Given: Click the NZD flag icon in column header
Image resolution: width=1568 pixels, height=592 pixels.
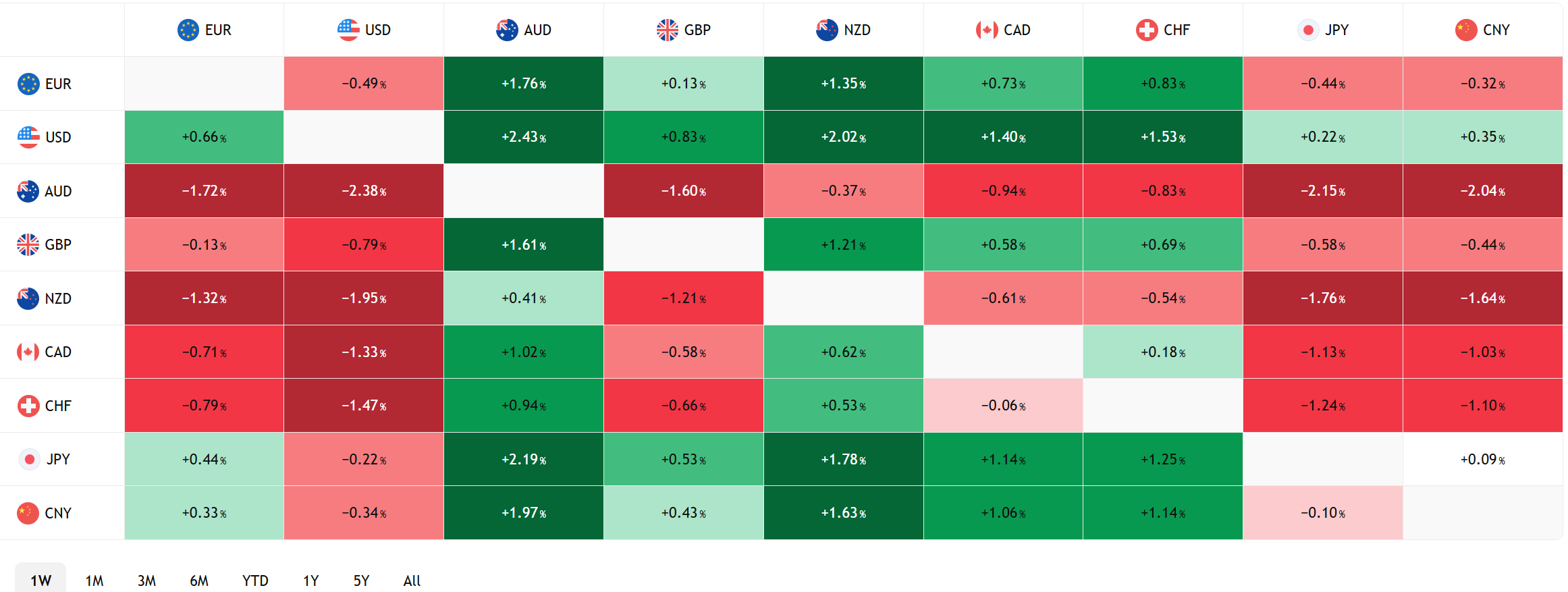Looking at the screenshot, I should coord(827,30).
